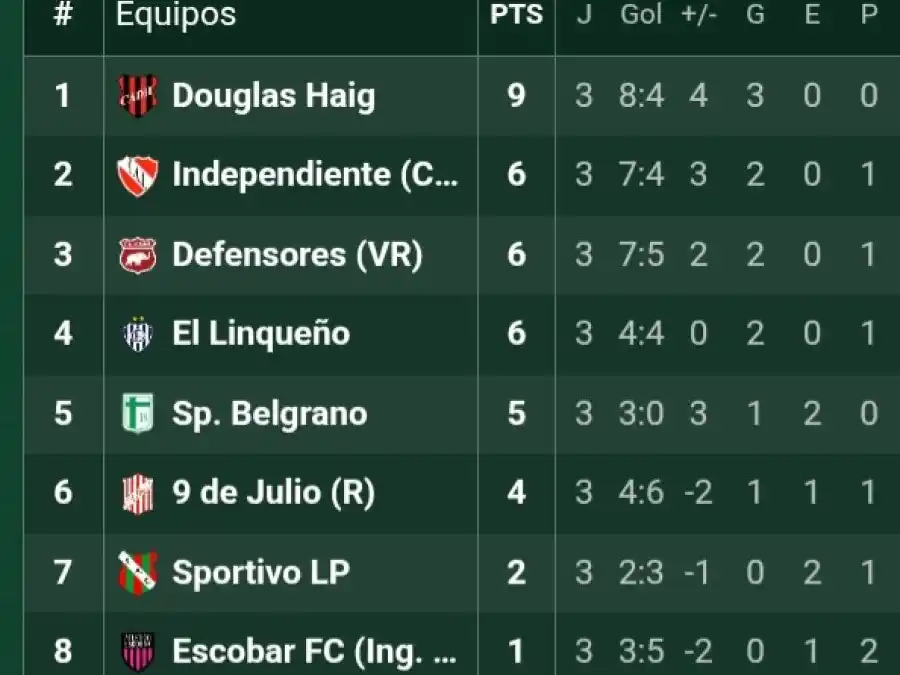Click the Gol column header
This screenshot has width=900, height=675.
[x=641, y=15]
